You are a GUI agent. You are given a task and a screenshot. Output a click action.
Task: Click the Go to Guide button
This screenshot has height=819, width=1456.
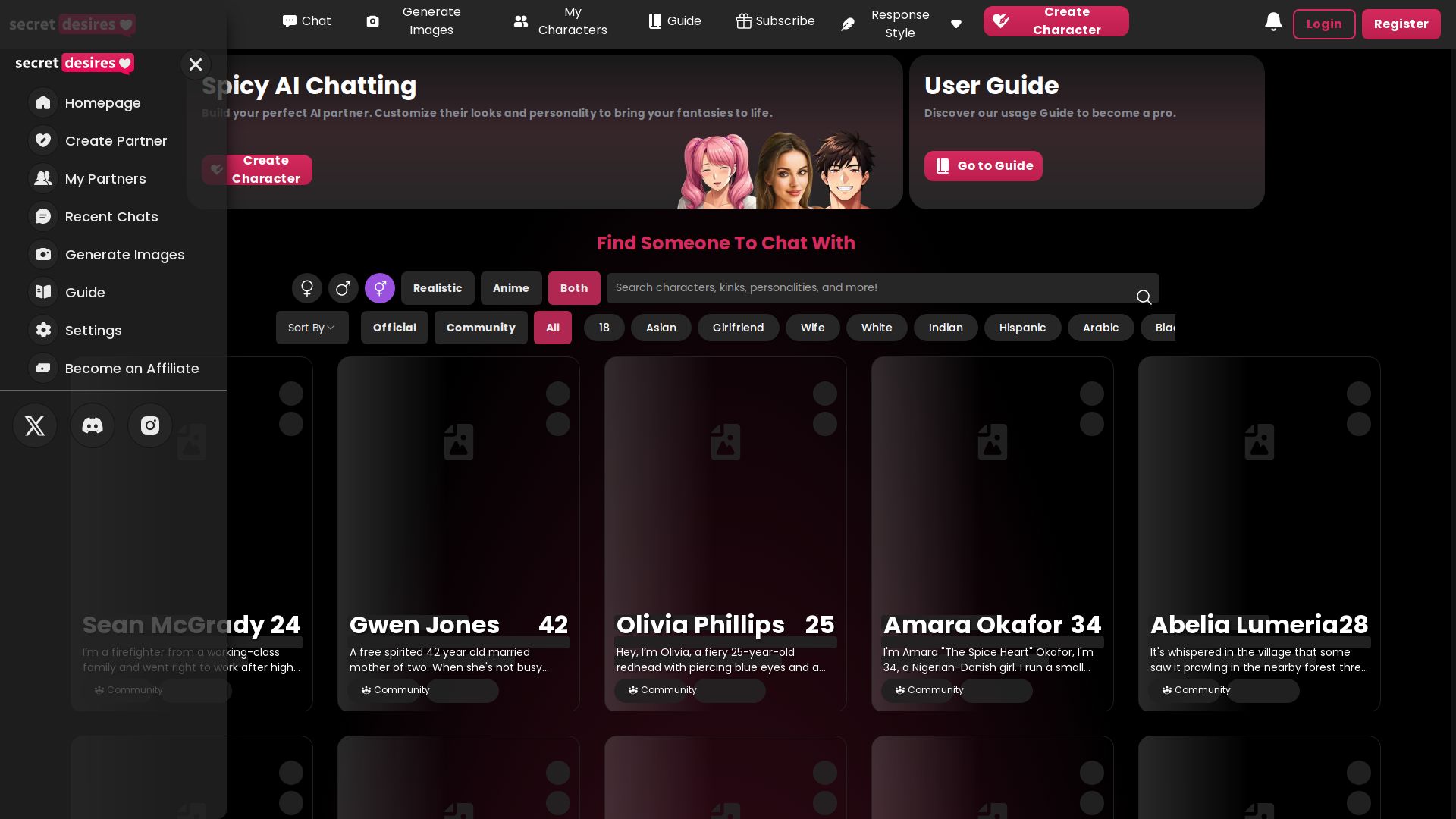(983, 166)
